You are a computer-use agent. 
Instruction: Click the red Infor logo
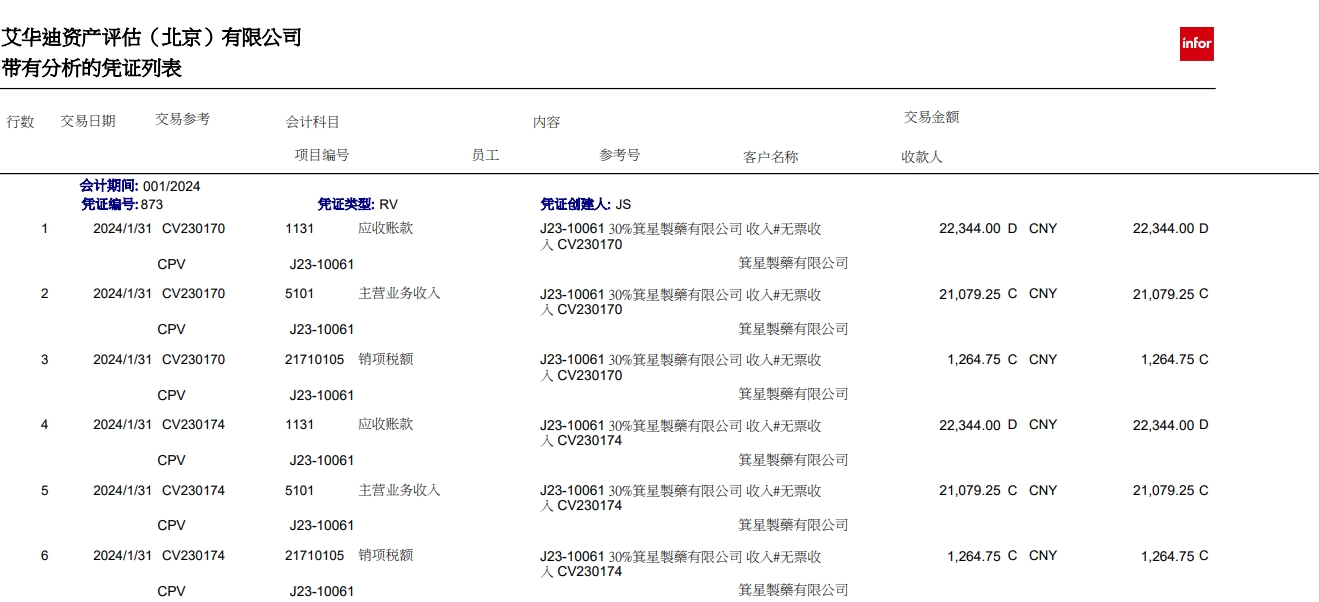pos(1196,44)
